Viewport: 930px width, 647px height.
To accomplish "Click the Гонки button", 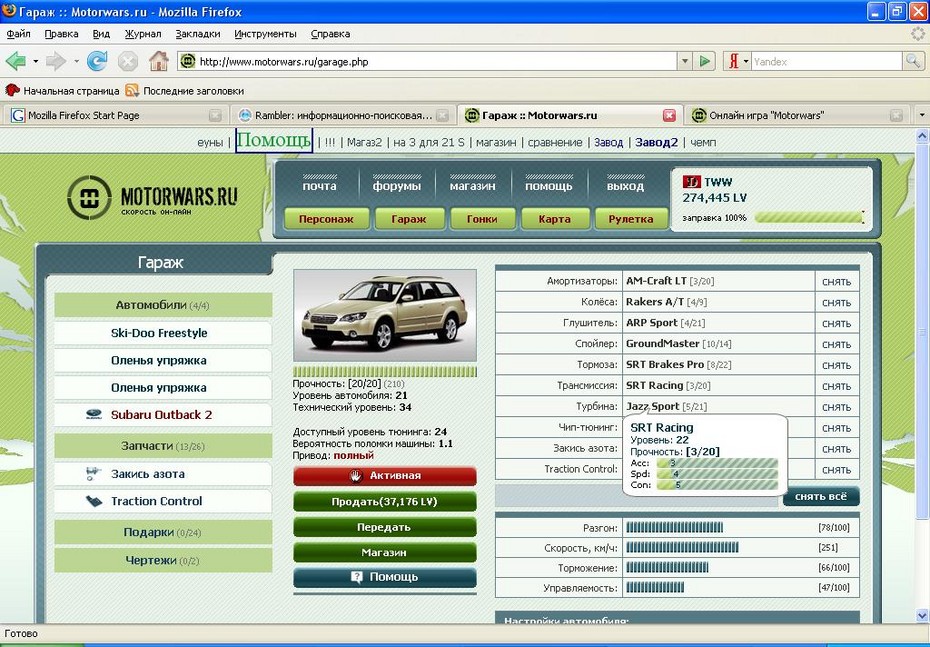I will pos(482,219).
